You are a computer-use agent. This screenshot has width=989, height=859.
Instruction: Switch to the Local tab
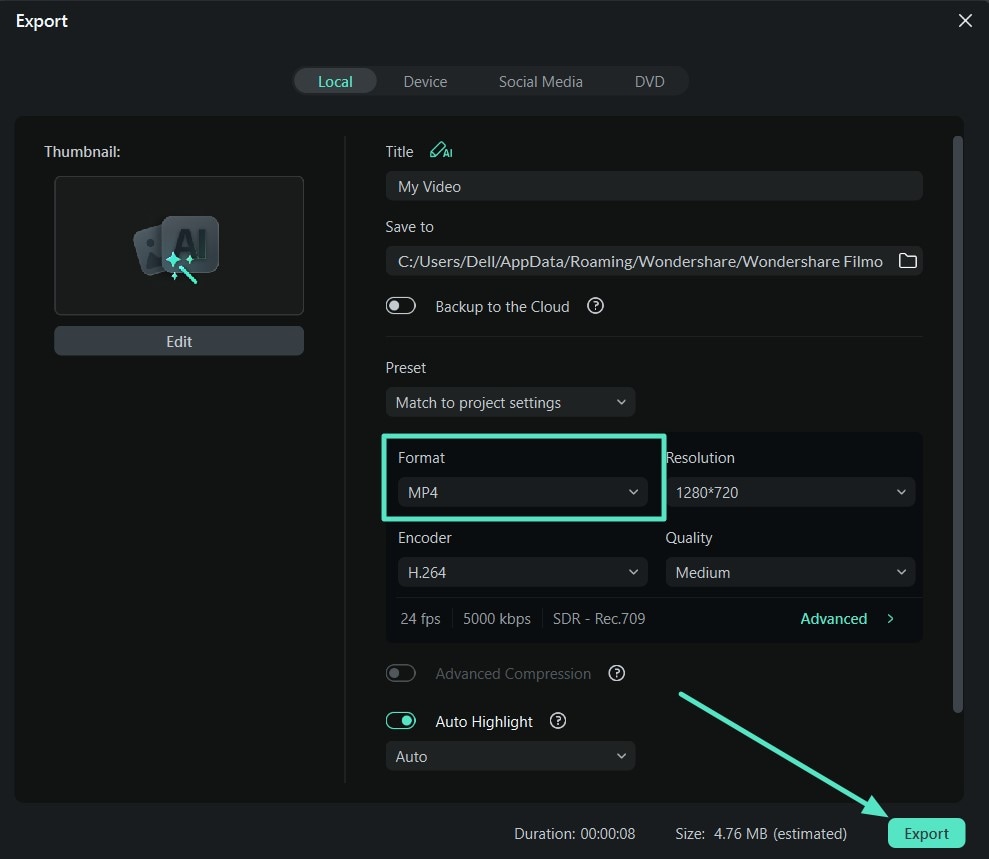[x=335, y=81]
